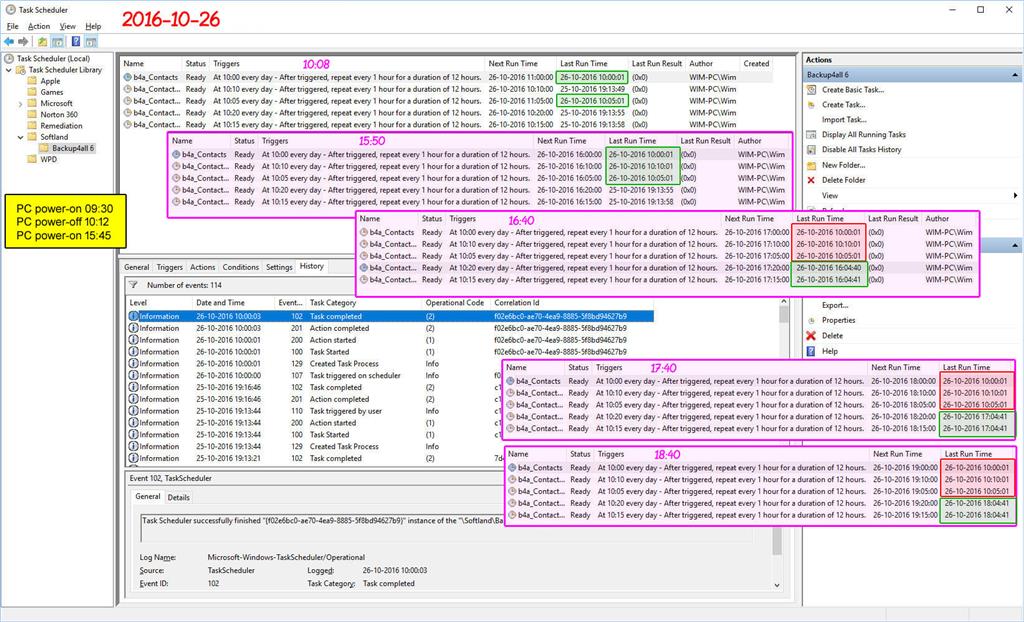Select the Display All Running Tasks icon
The width and height of the screenshot is (1024, 622).
coord(811,133)
